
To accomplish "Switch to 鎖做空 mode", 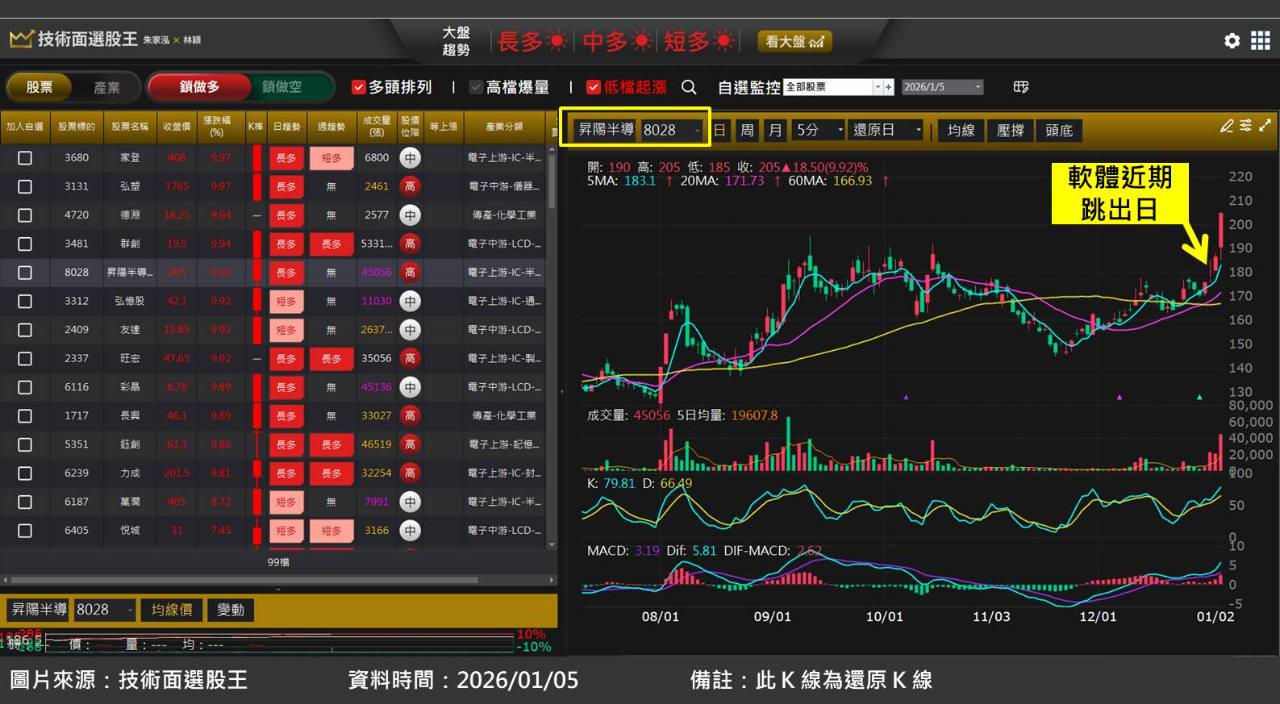I will (x=282, y=87).
